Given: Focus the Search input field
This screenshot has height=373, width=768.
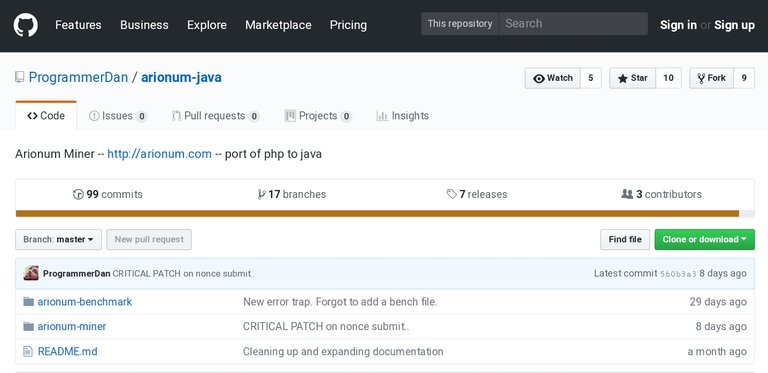Looking at the screenshot, I should 573,23.
